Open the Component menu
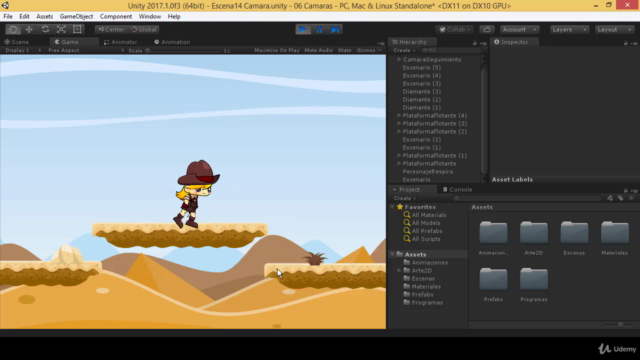640x360 pixels. 116,16
